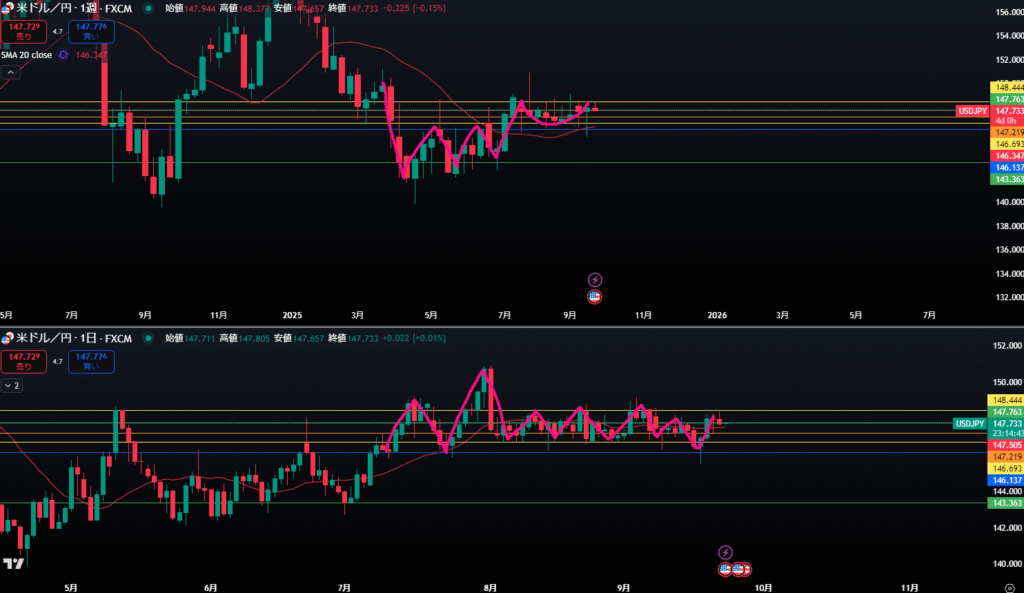The height and width of the screenshot is (593, 1024).
Task: Click the USDJPY price label on weekly chart
Action: tap(972, 111)
